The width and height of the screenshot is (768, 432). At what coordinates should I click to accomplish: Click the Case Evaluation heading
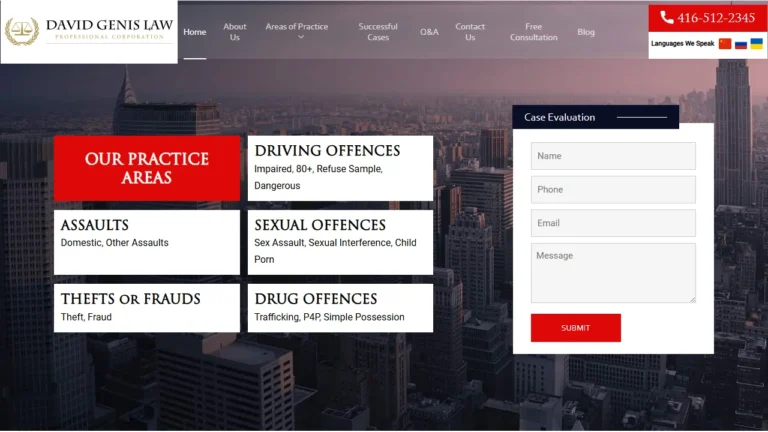pos(559,117)
